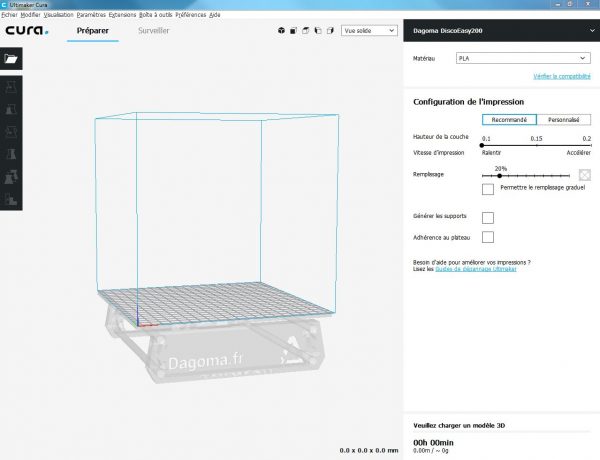Click the 0.00m / ~ 0g material usage text
This screenshot has height=460, width=600.
[x=430, y=451]
